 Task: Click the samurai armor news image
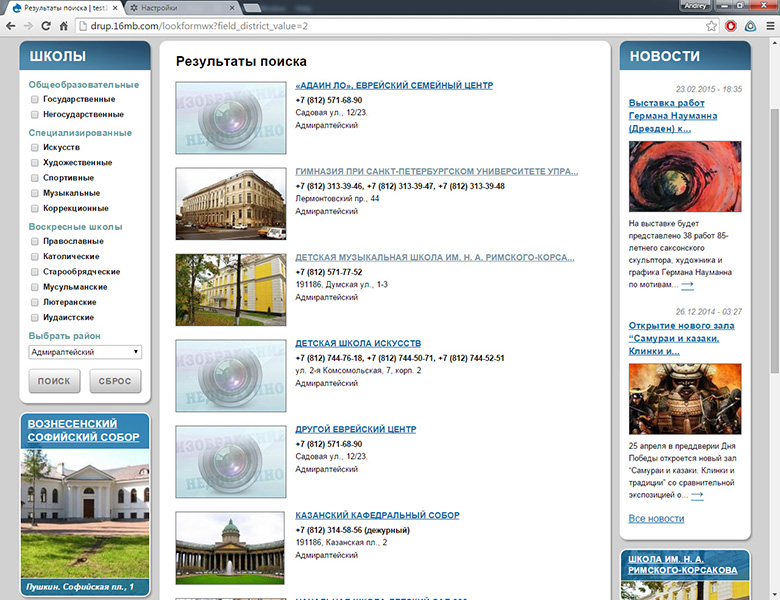685,399
